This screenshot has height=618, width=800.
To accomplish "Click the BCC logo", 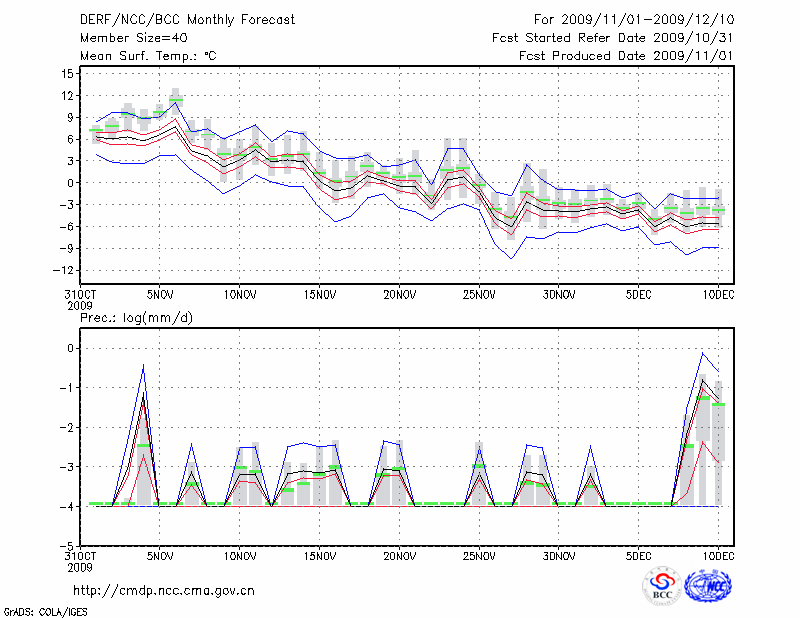I will [x=661, y=586].
